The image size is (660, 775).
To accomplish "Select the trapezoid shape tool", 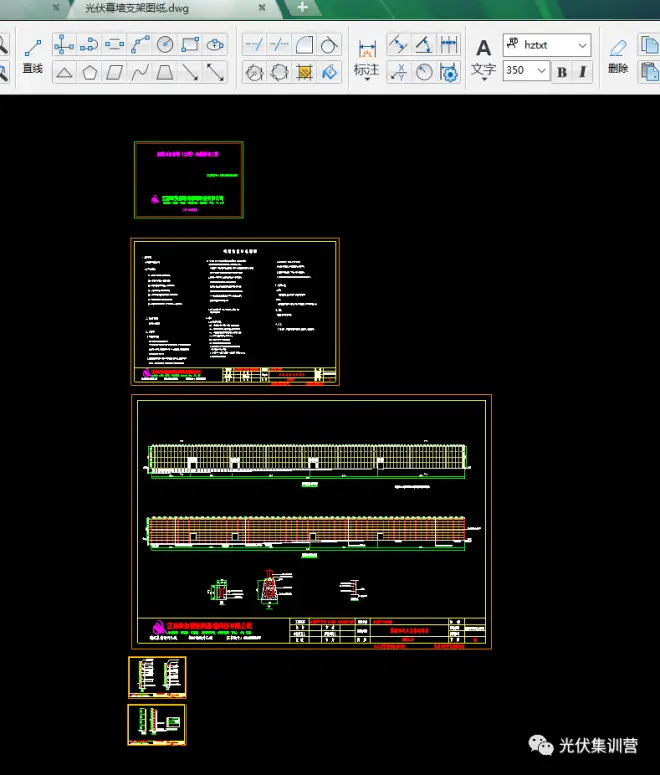I will [x=165, y=73].
